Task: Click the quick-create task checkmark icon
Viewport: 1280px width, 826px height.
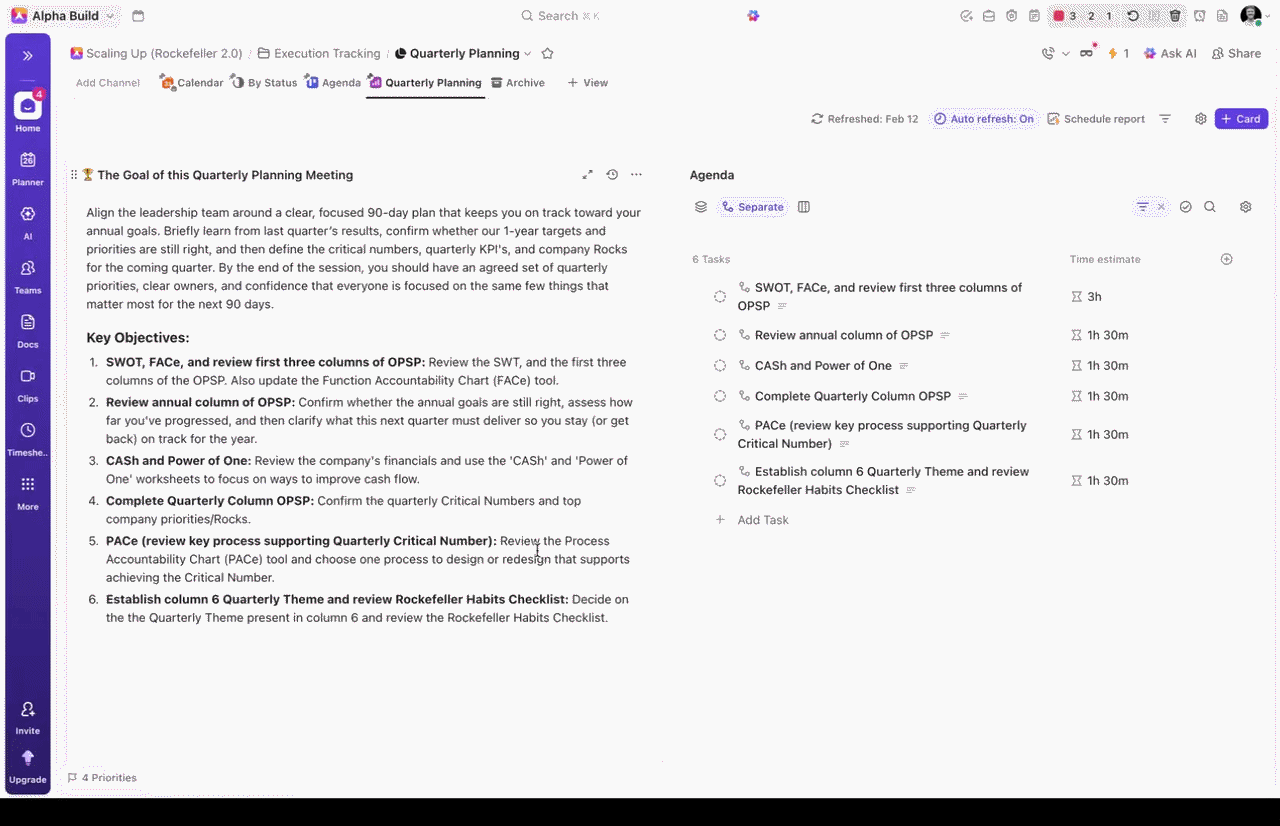Action: 966,16
